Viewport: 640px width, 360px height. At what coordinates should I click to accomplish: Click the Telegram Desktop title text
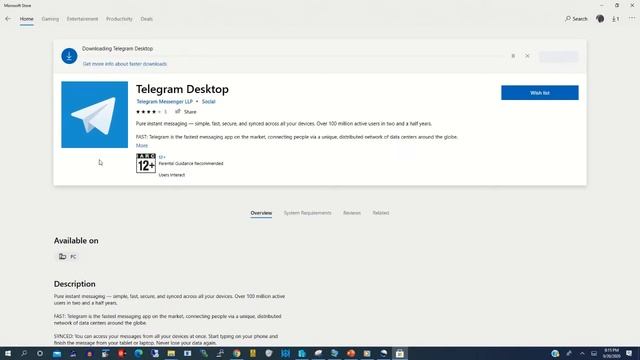(182, 89)
